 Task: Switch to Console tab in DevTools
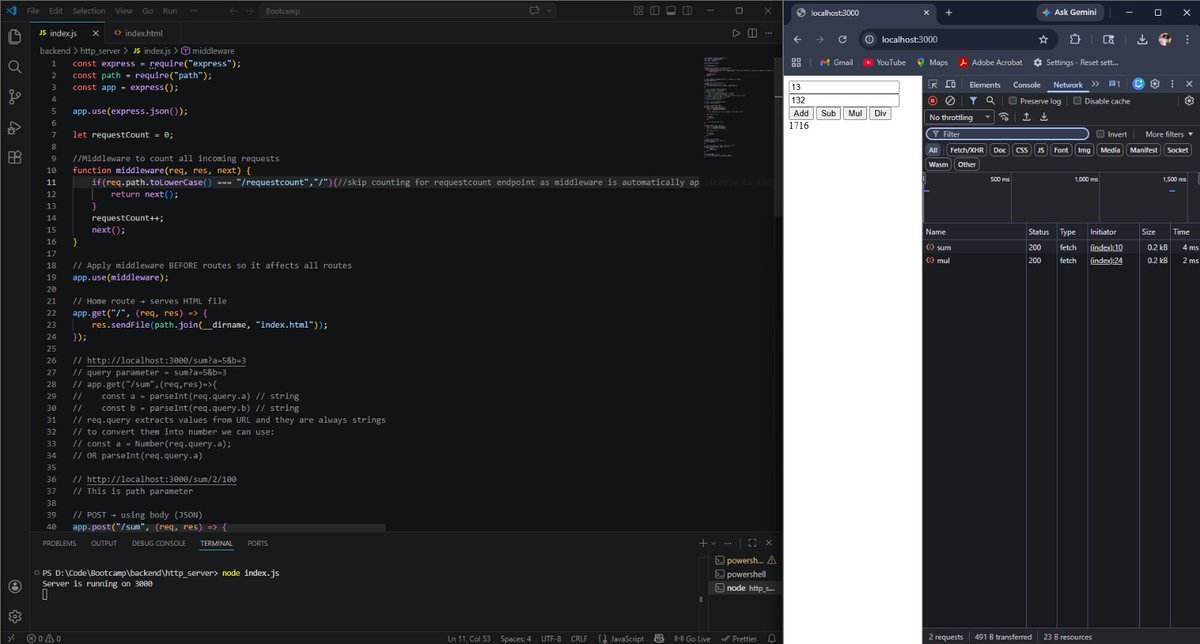(1026, 85)
